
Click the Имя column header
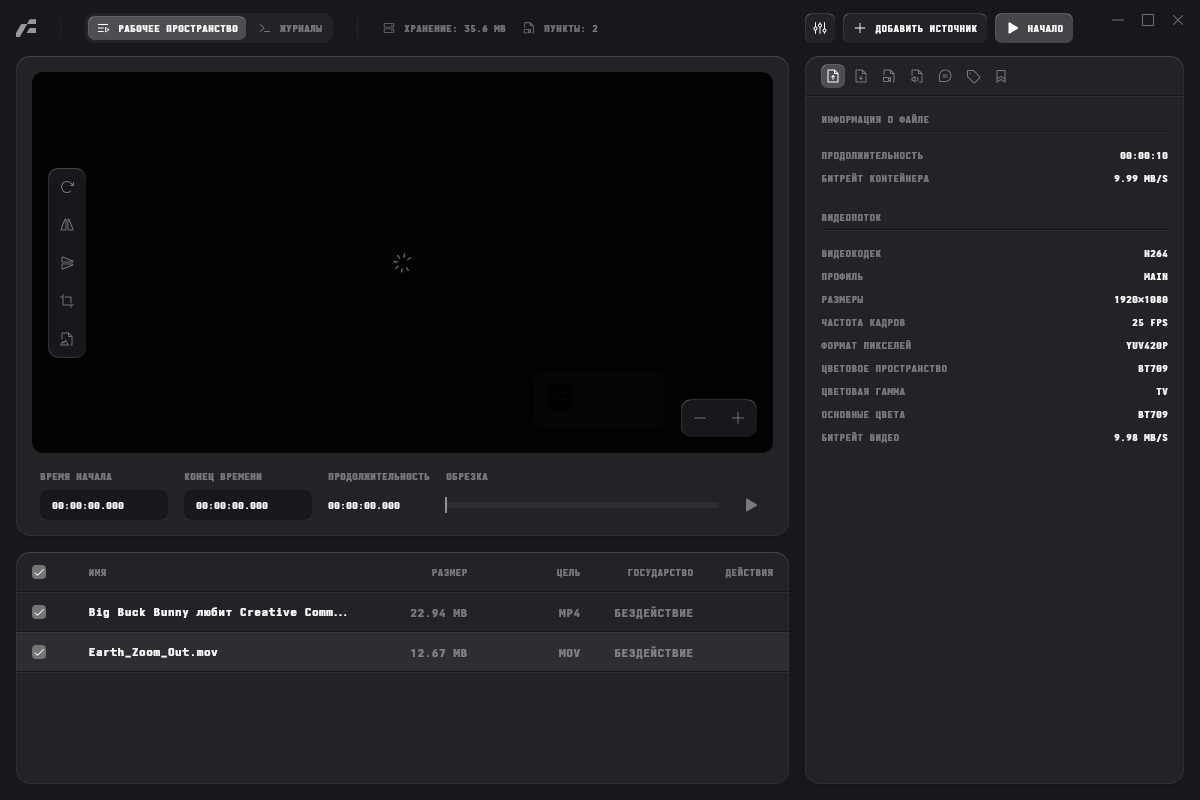pyautogui.click(x=97, y=573)
